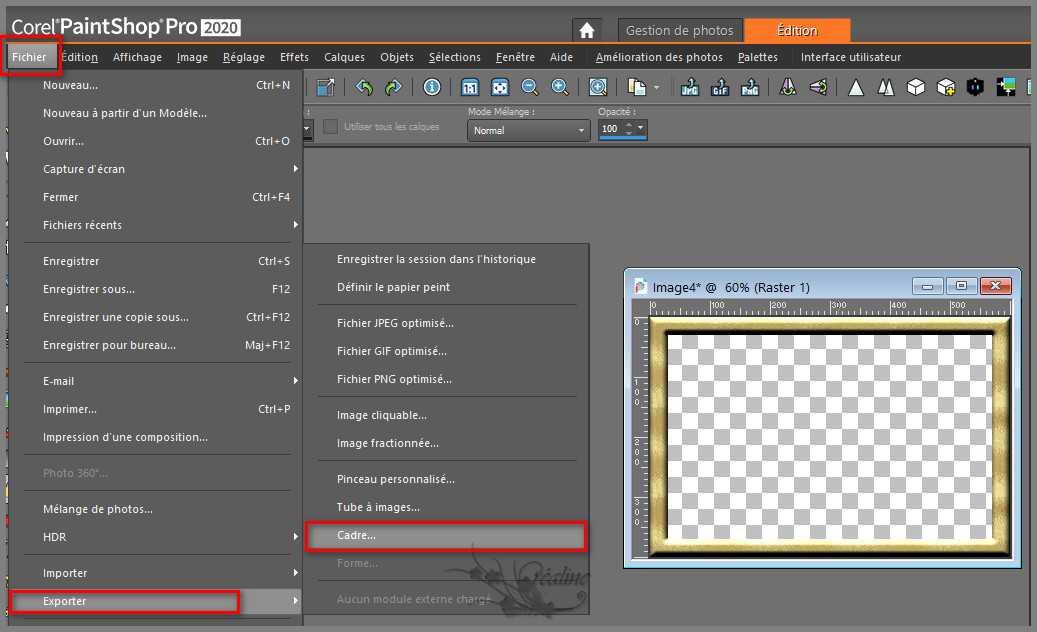Viewport: 1037px width, 632px height.
Task: Open image information icon
Action: pyautogui.click(x=432, y=87)
